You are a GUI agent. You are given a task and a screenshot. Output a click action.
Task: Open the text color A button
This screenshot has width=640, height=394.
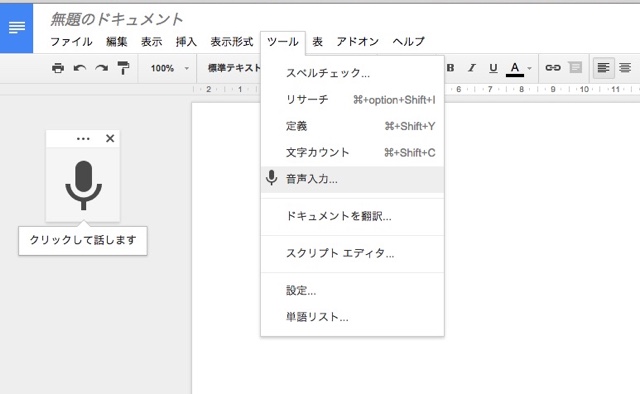coord(515,69)
